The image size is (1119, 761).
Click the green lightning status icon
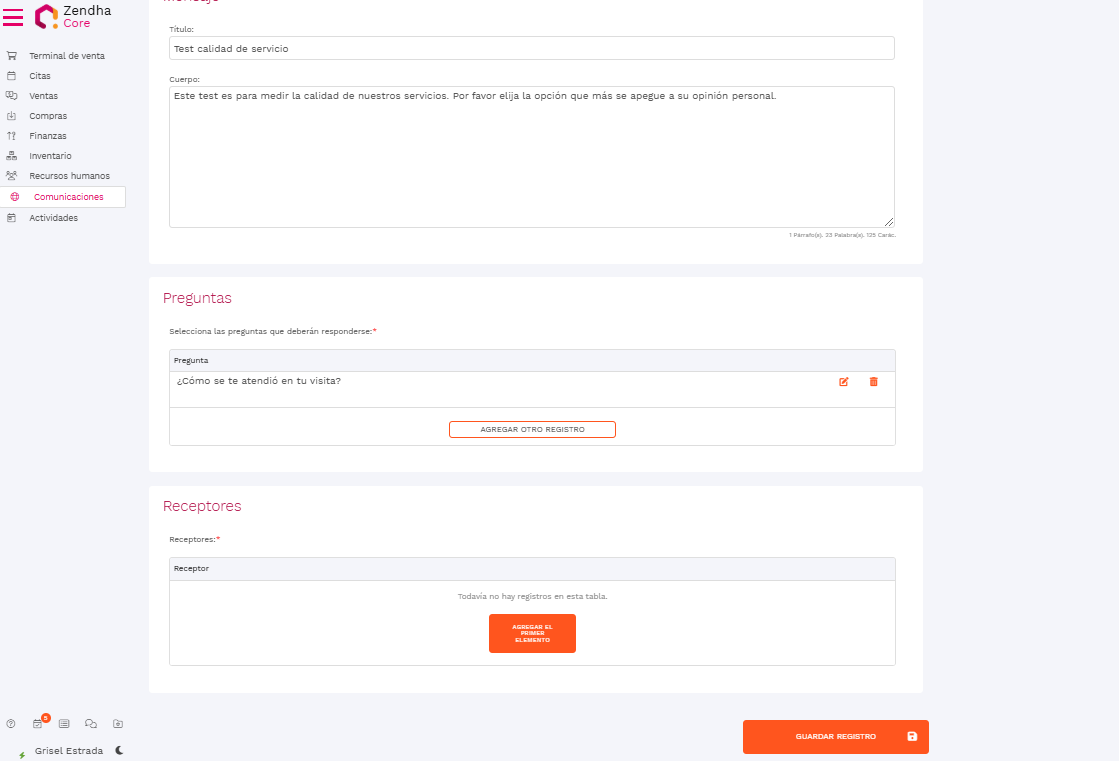pos(22,754)
